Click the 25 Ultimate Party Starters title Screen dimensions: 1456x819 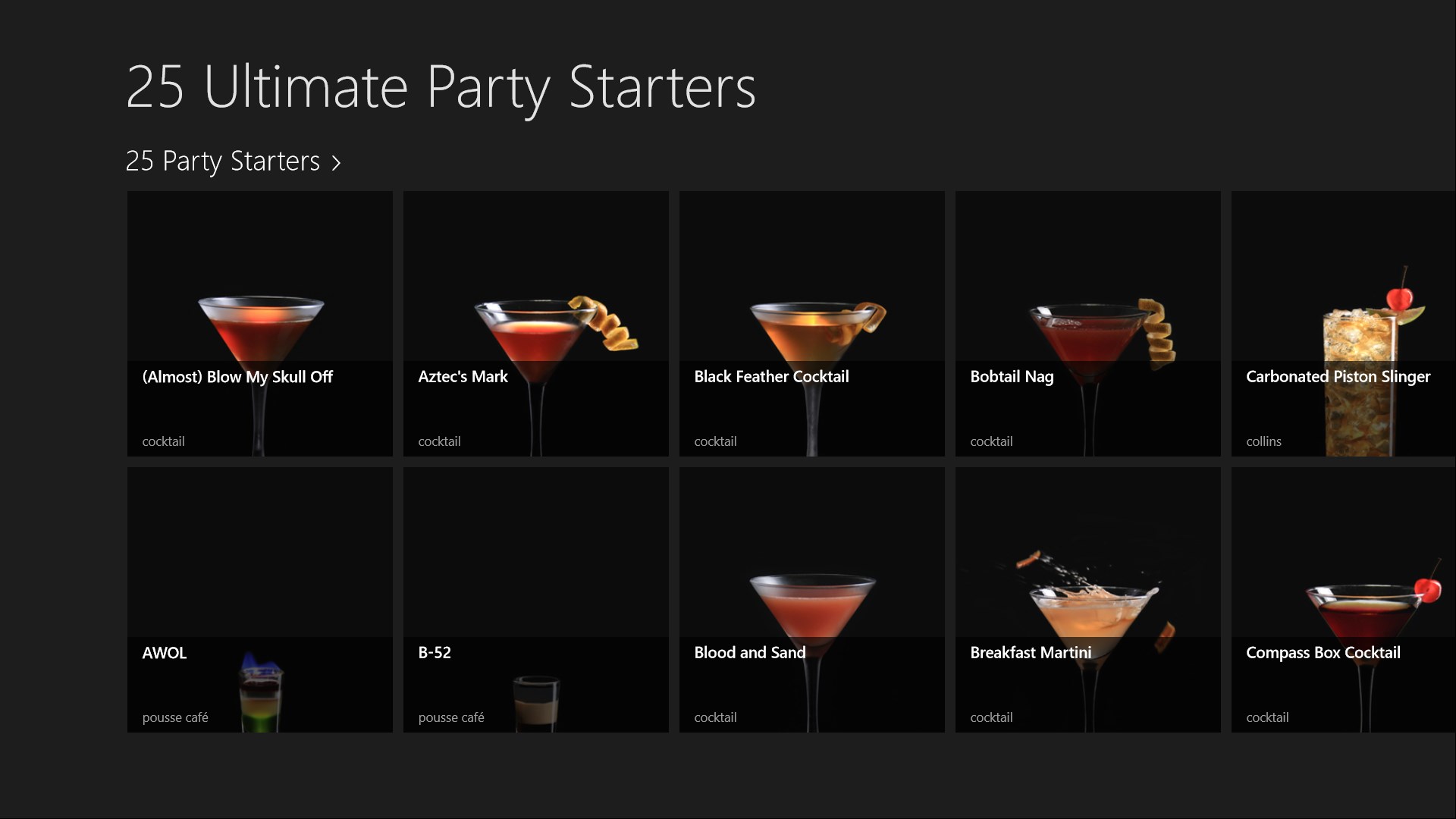tap(441, 87)
